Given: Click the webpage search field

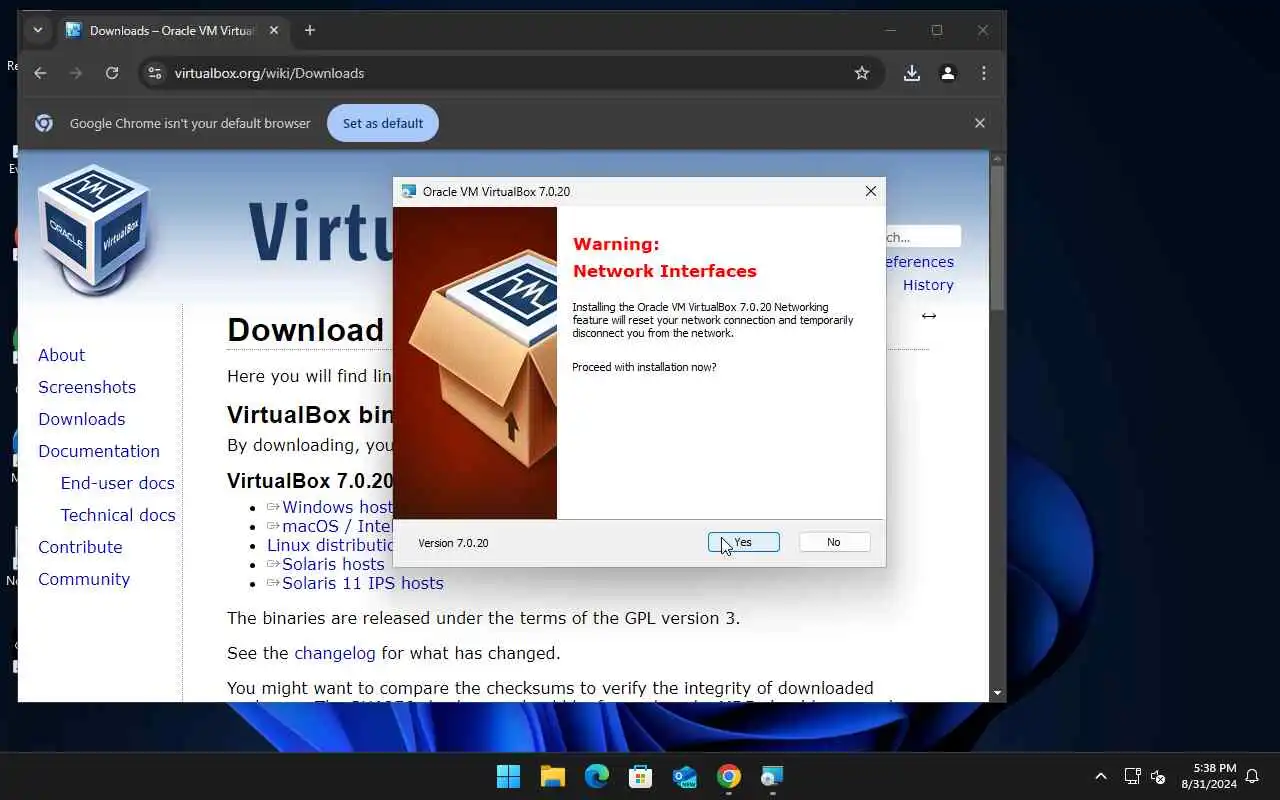Looking at the screenshot, I should coord(922,237).
